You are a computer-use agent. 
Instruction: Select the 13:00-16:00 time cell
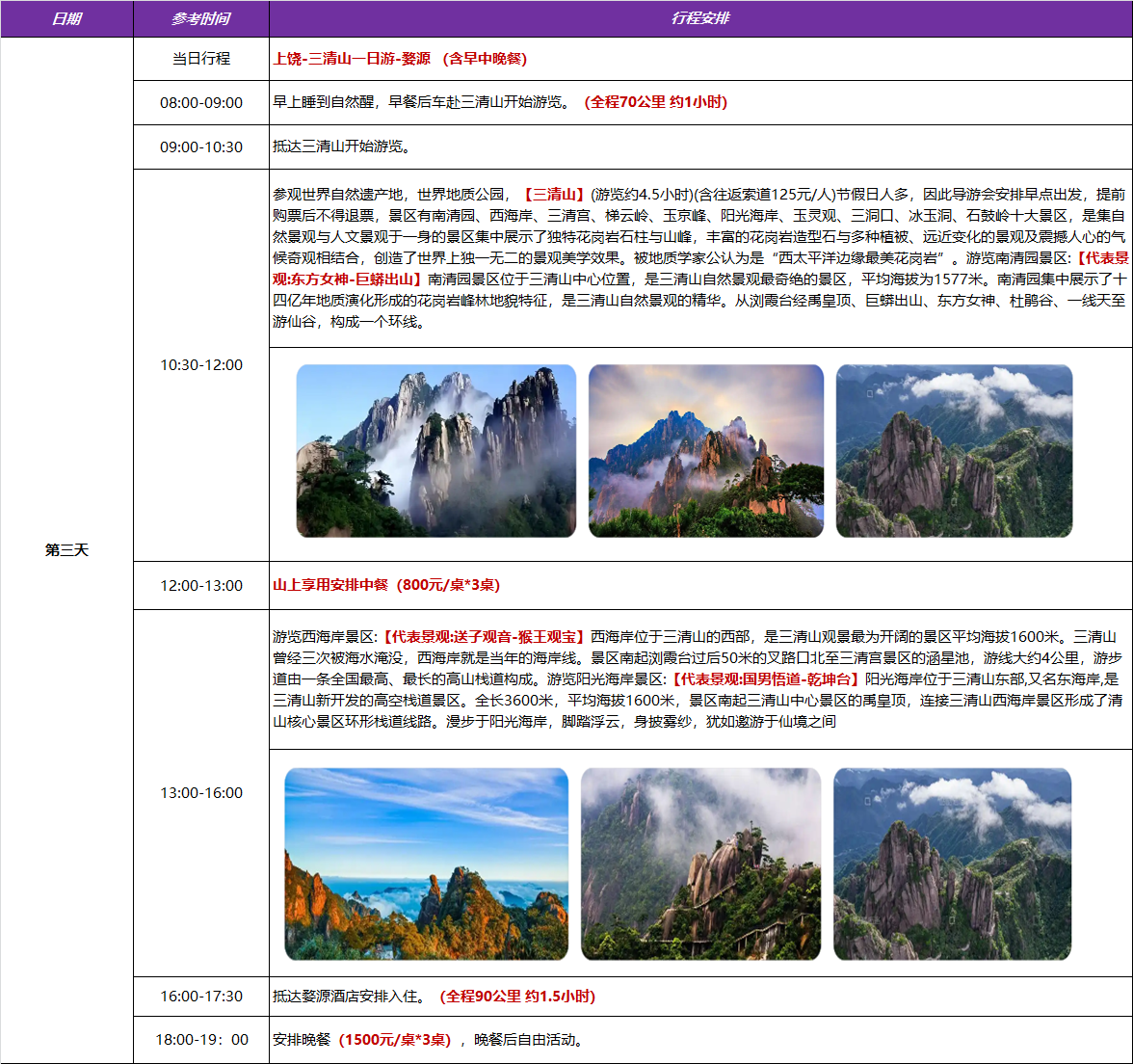(x=200, y=793)
